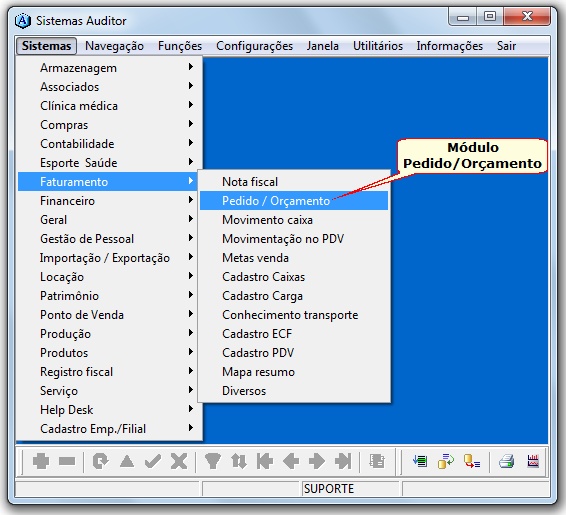Click the checkmark confirm toolbar icon

(153, 461)
